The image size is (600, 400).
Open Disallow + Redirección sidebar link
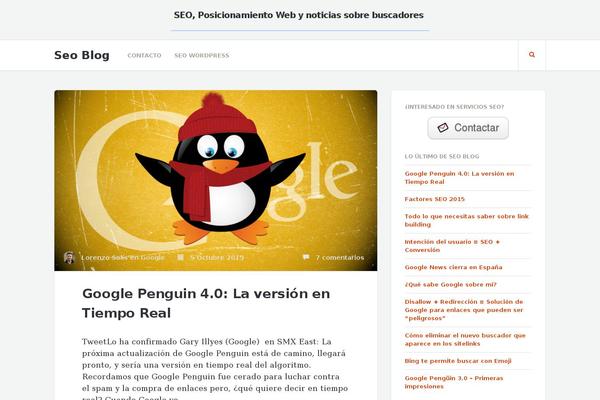click(464, 310)
